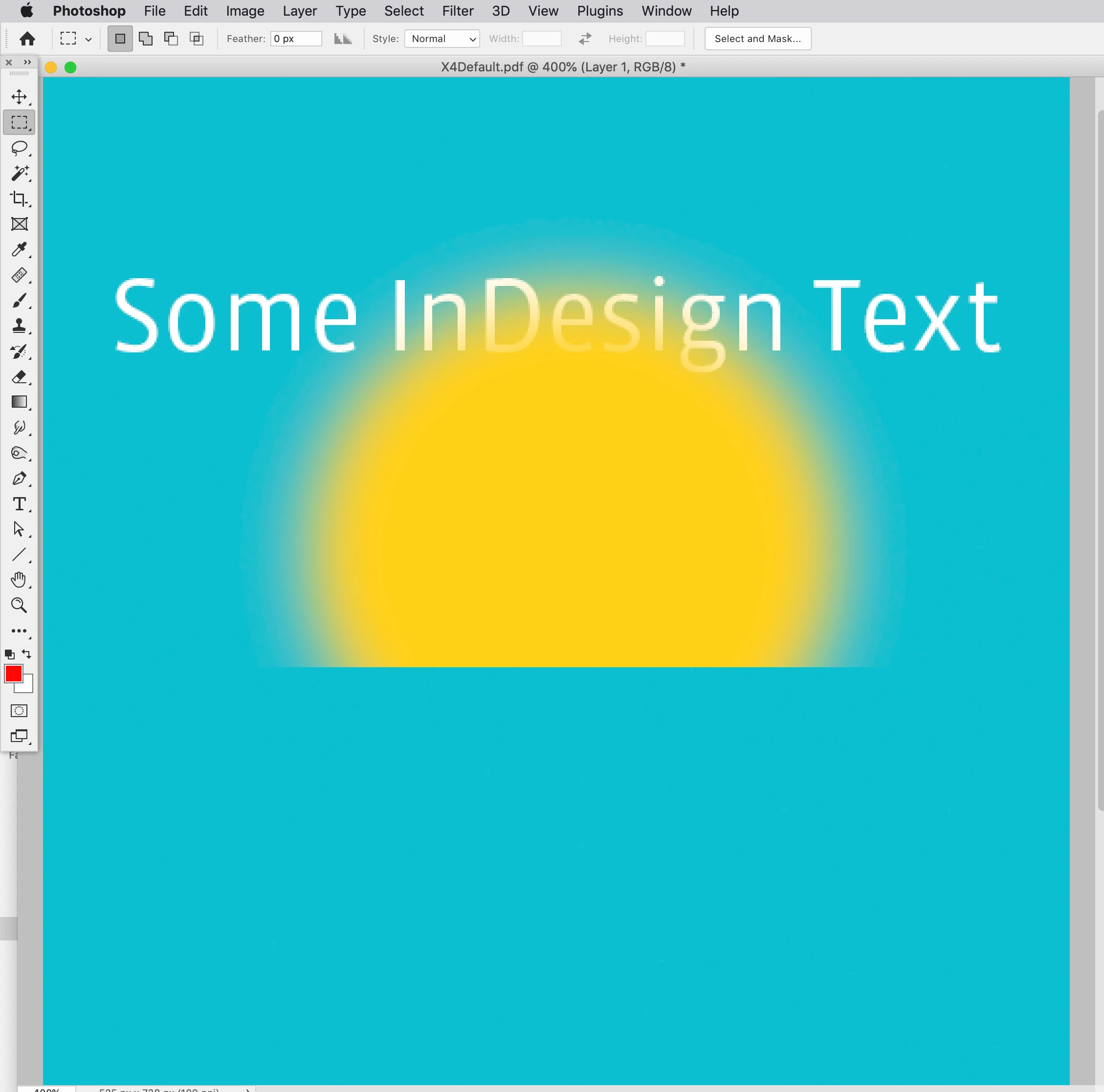Open the tool preset picker arrow

88,40
